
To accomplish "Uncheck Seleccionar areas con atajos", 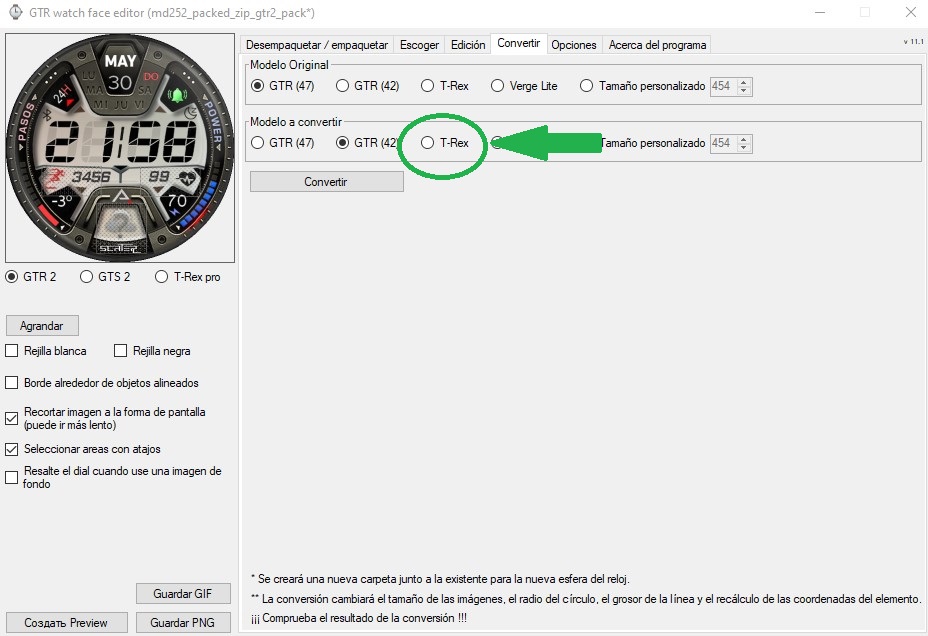I will coord(12,449).
